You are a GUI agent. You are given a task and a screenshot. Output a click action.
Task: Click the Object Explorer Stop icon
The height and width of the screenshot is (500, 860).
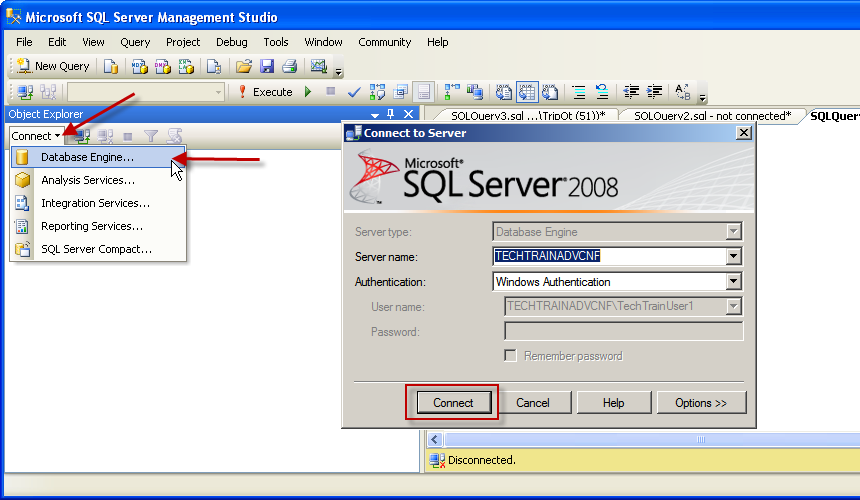tap(128, 136)
